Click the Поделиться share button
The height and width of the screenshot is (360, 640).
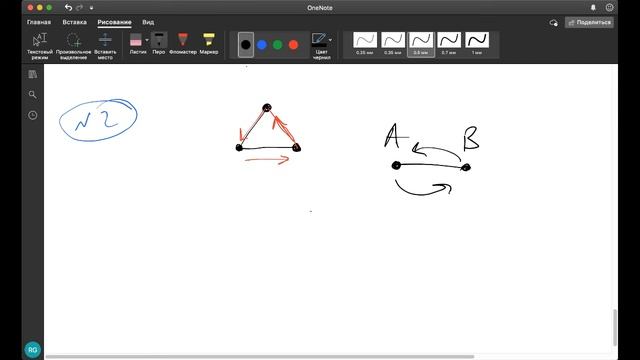pos(589,22)
